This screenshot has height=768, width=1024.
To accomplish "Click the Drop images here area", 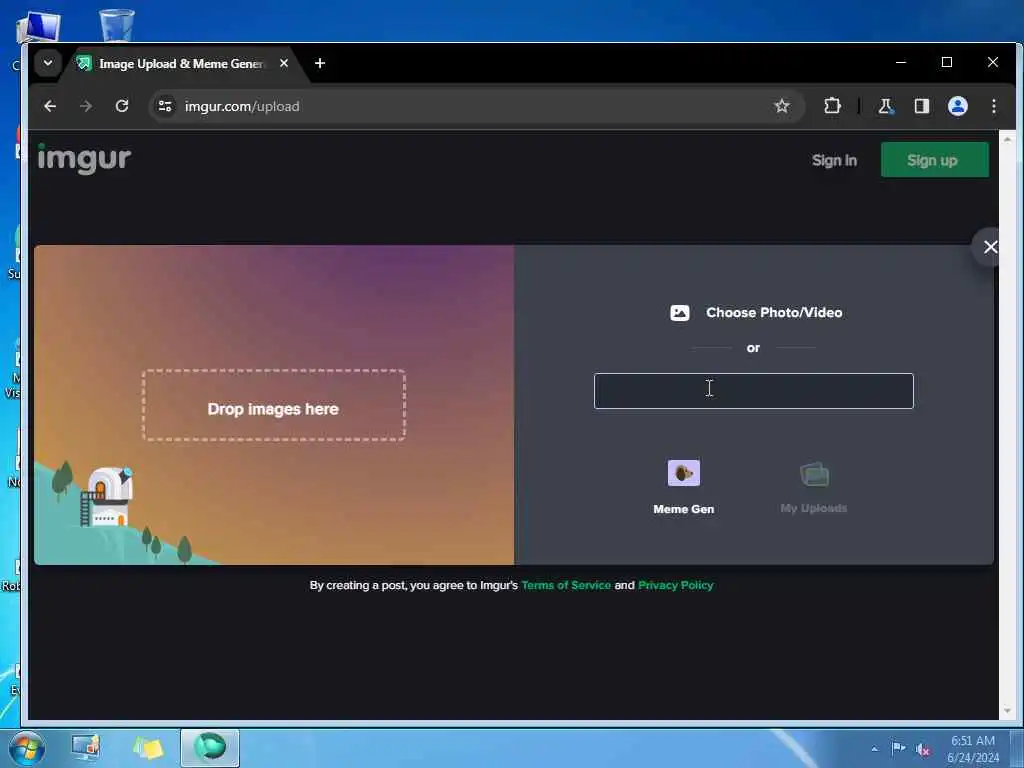I will click(274, 406).
